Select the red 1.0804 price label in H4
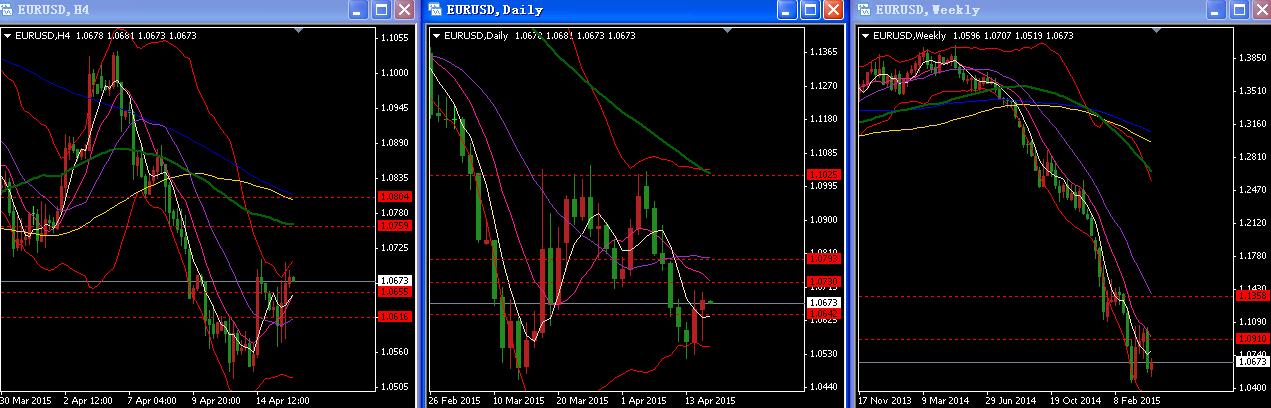Screen dimensions: 1271x408 point(396,197)
